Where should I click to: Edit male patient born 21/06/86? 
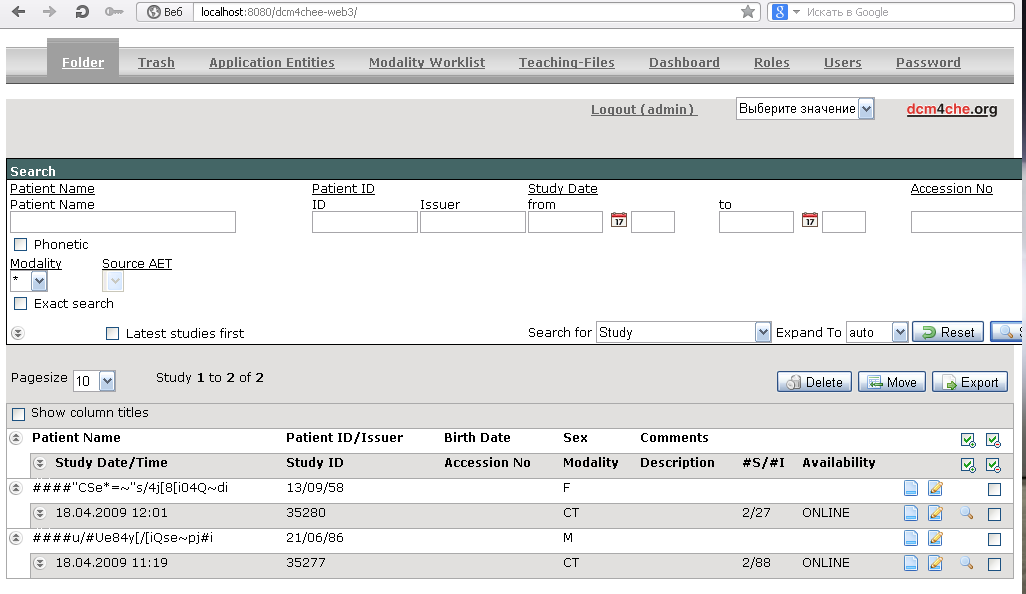click(x=935, y=538)
